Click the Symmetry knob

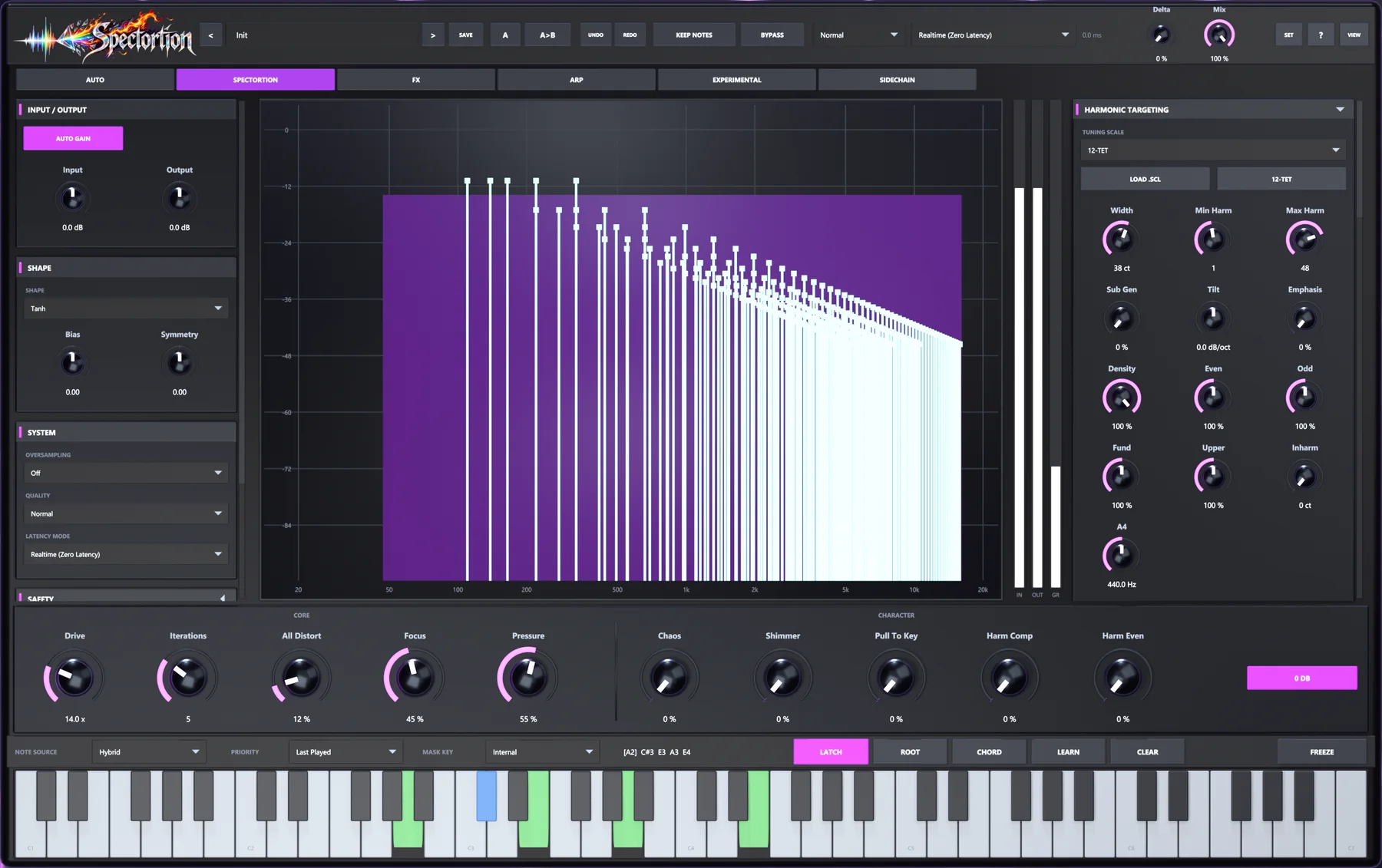(179, 362)
